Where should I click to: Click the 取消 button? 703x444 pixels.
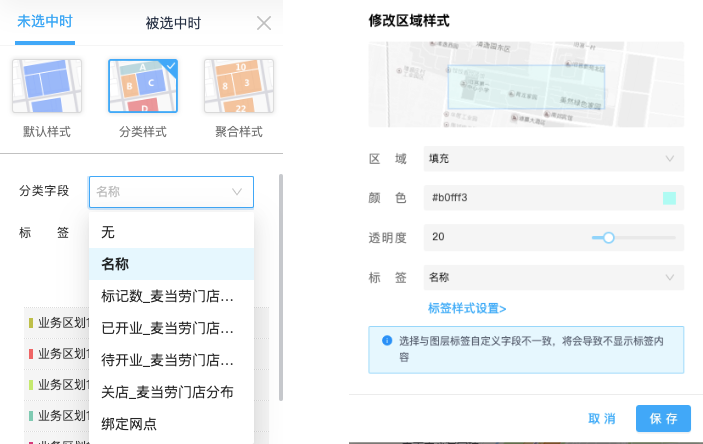tap(602, 418)
